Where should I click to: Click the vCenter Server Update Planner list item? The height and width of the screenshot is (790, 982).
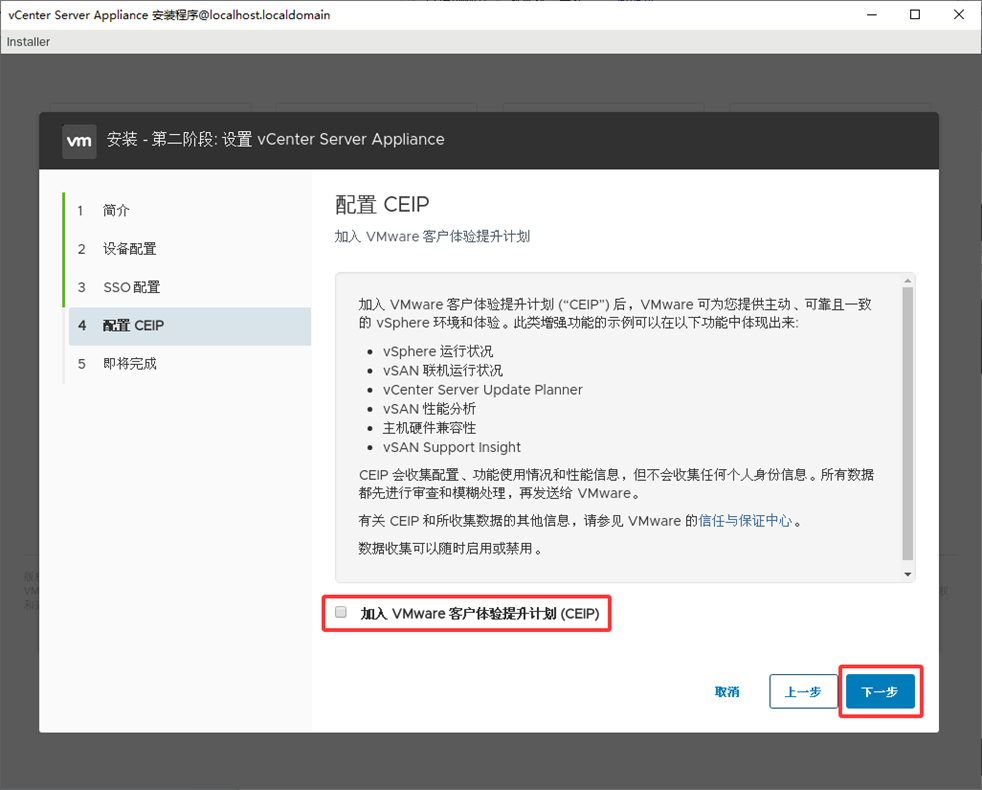(x=482, y=390)
